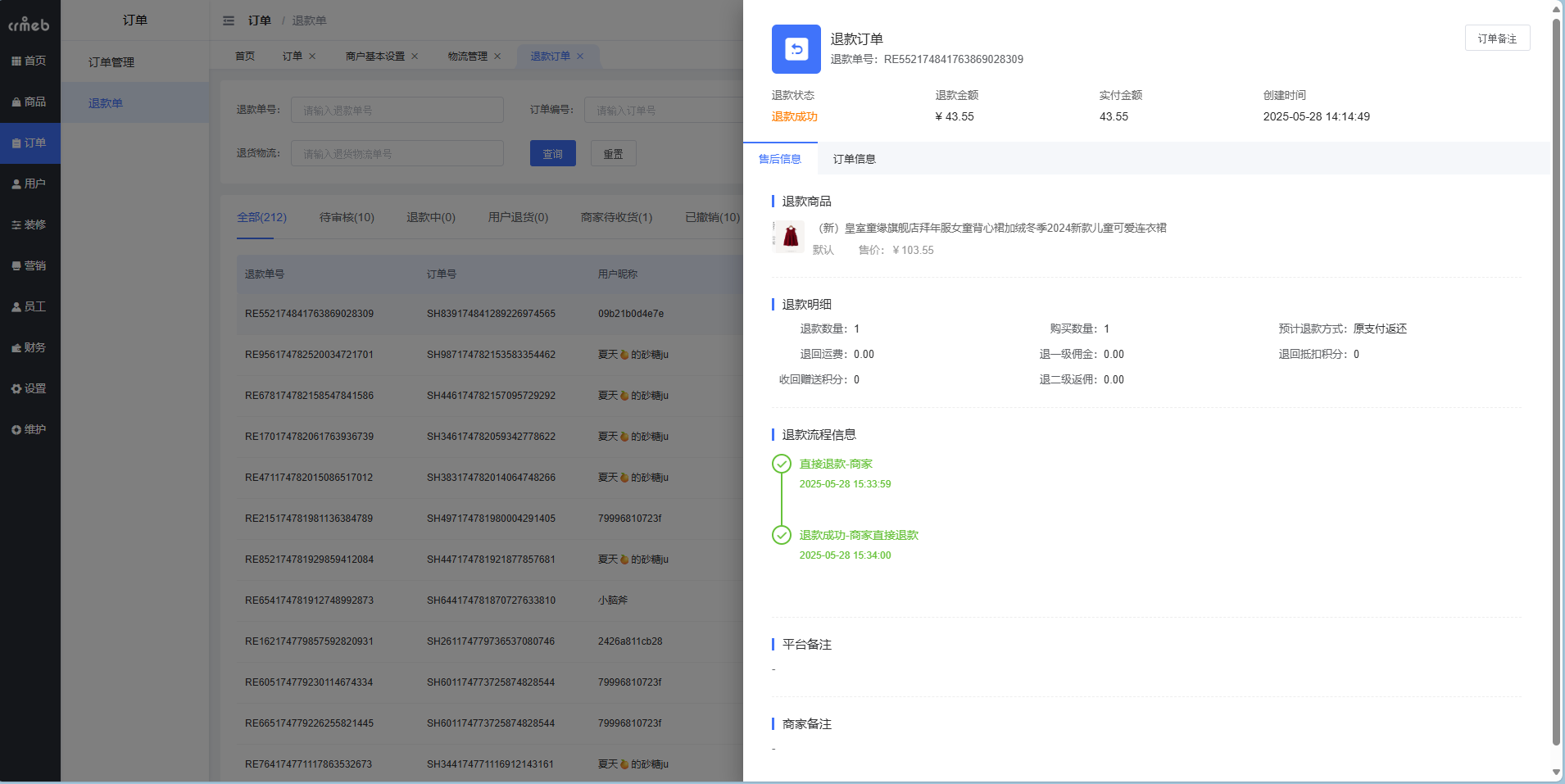Select the 用户 sidebar icon

coord(30,184)
